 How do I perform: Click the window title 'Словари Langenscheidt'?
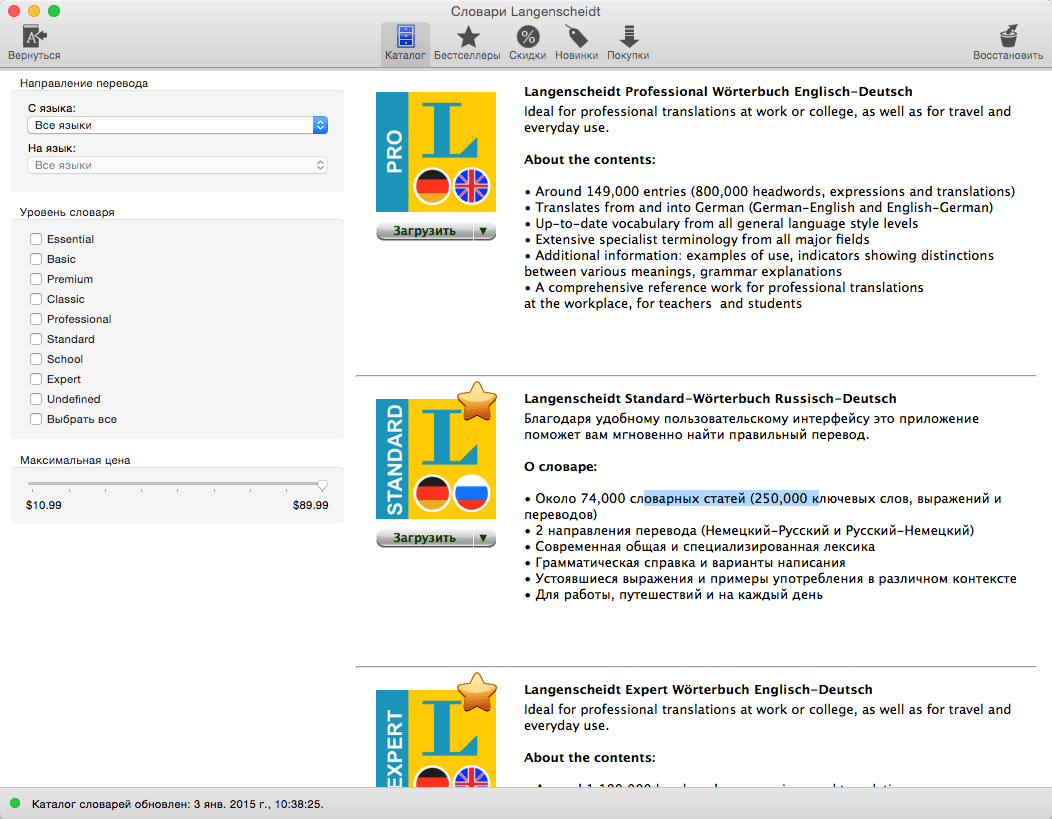point(526,11)
